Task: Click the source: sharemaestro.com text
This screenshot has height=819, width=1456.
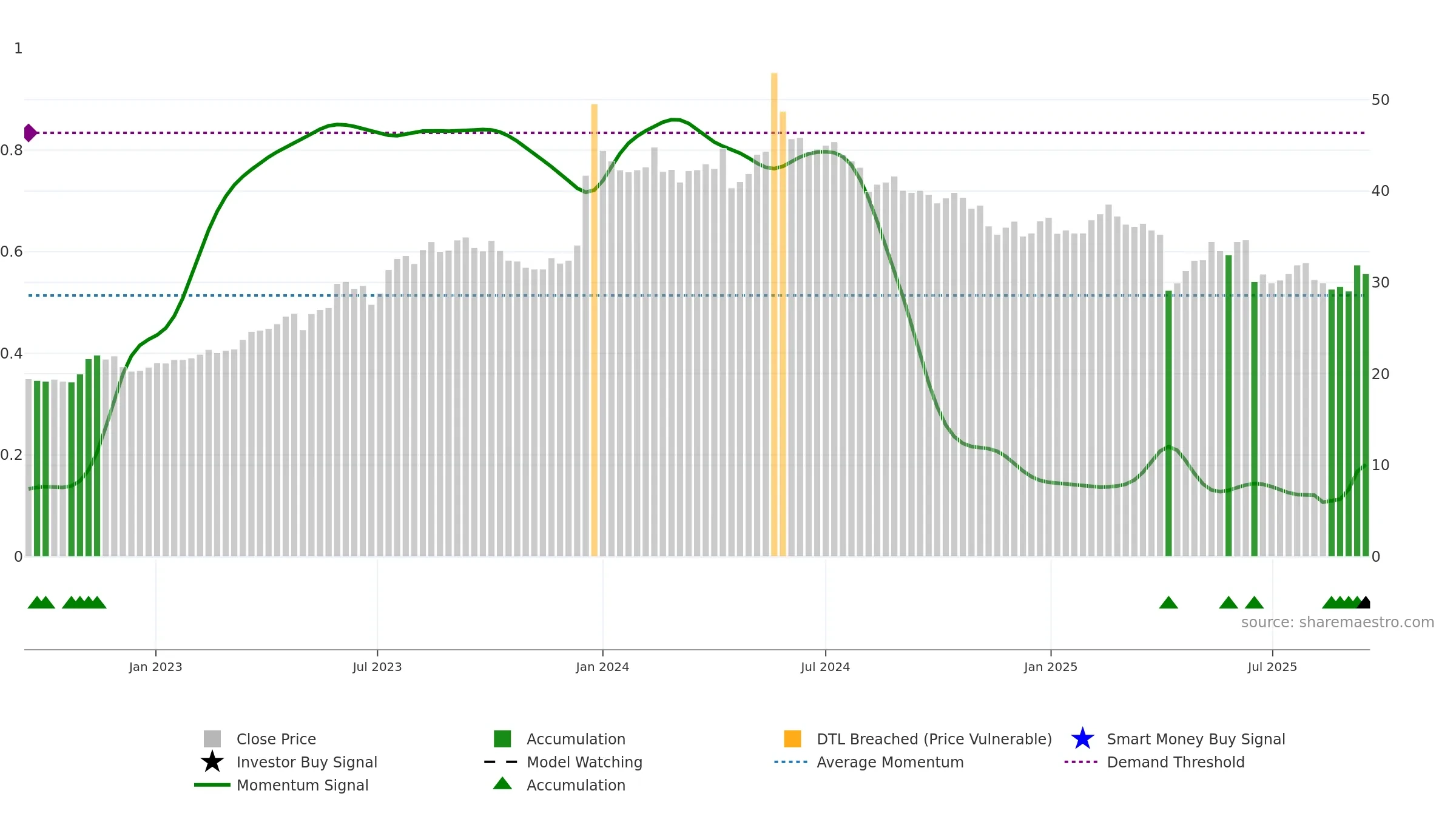Action: (1338, 622)
